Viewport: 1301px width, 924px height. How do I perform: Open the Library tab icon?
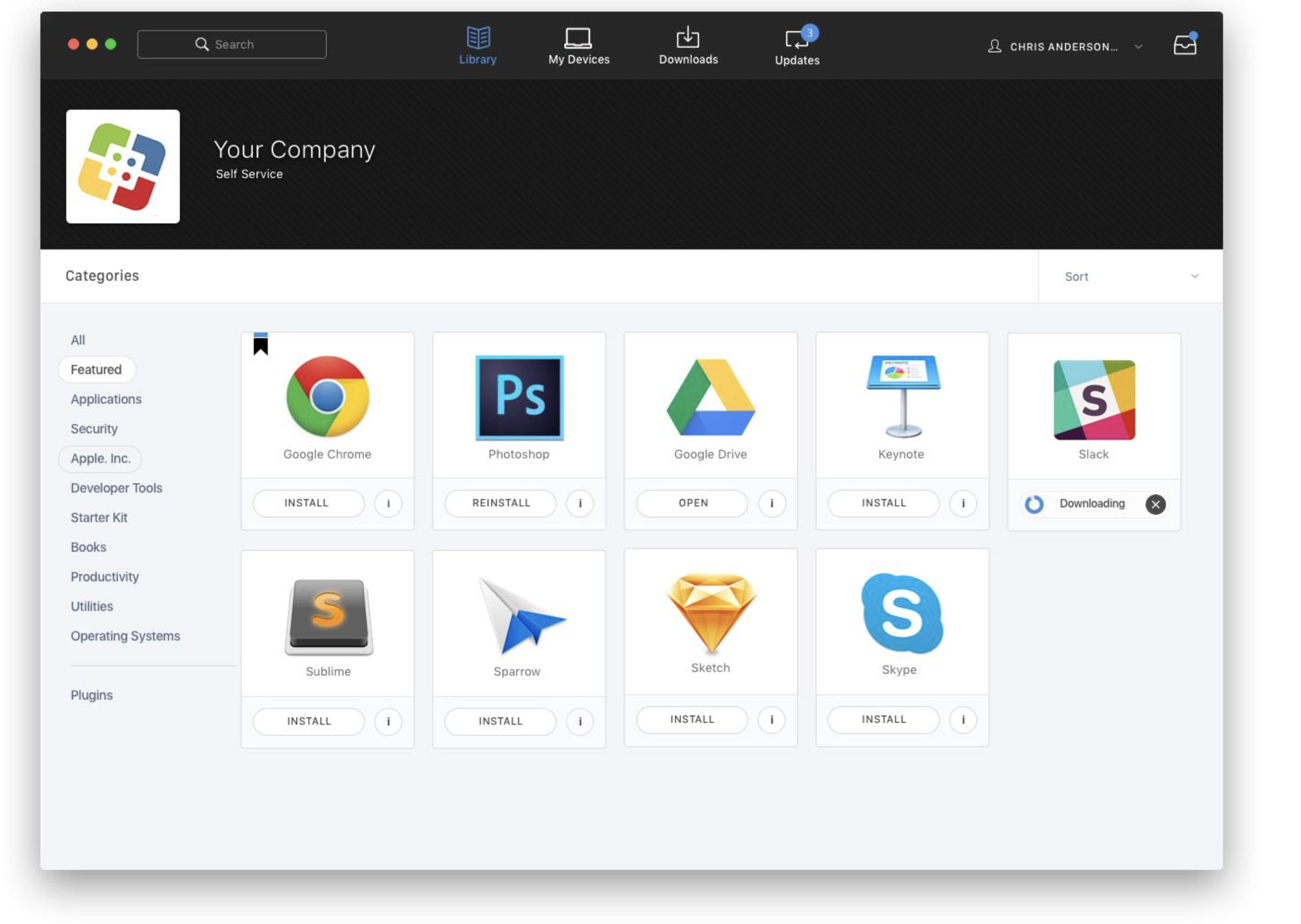[x=478, y=38]
